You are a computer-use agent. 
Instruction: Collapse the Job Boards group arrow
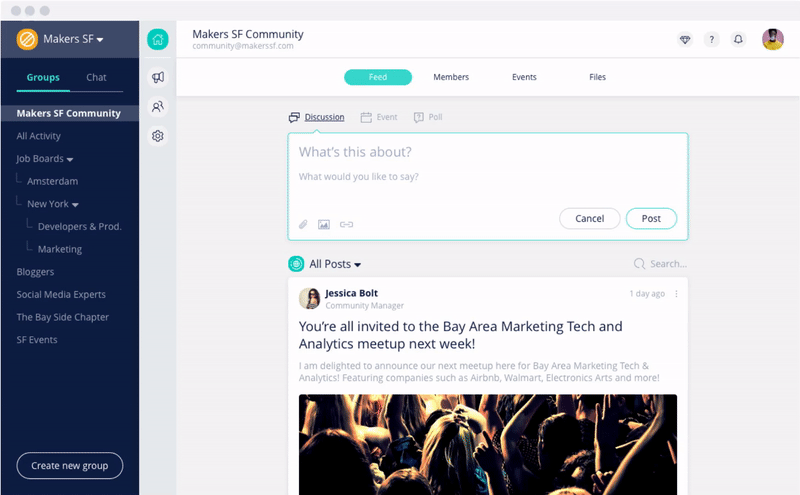point(70,160)
